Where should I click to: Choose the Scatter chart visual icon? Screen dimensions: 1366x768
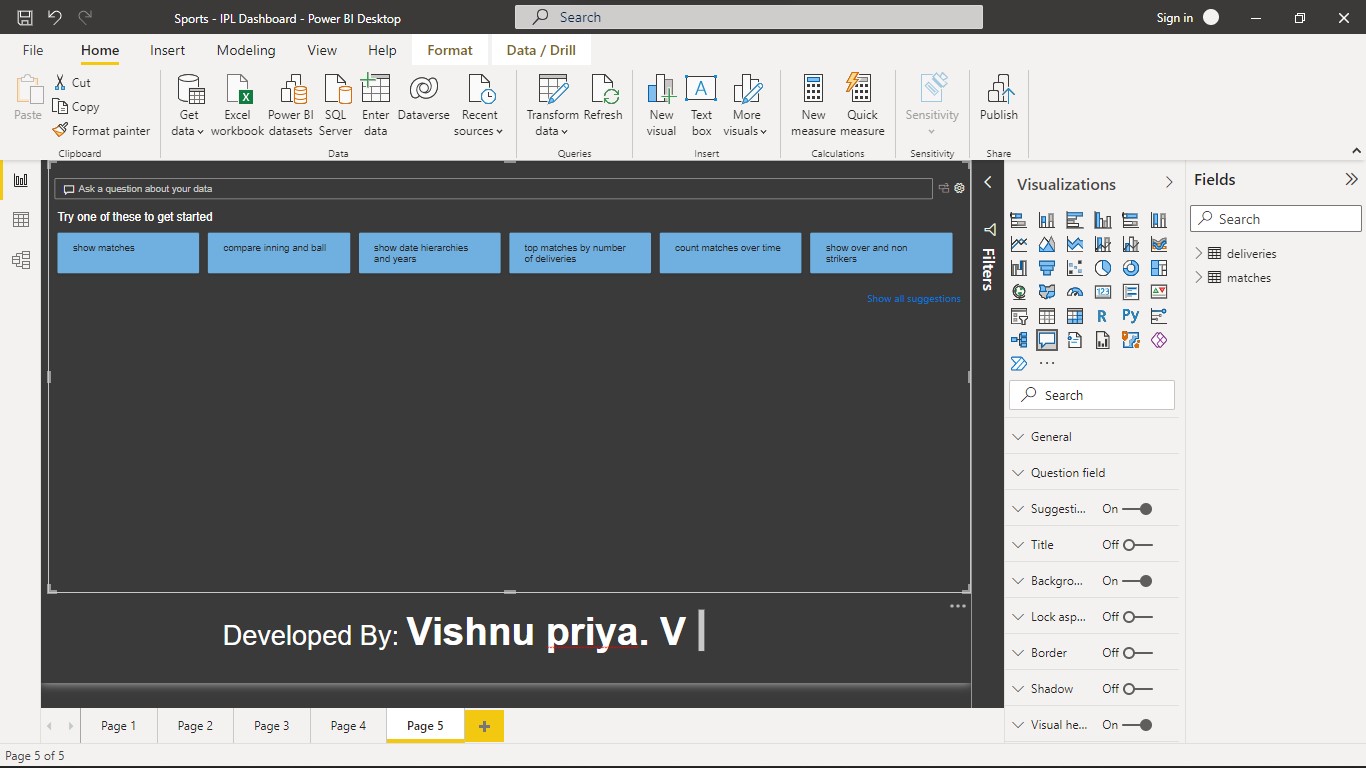1075,268
